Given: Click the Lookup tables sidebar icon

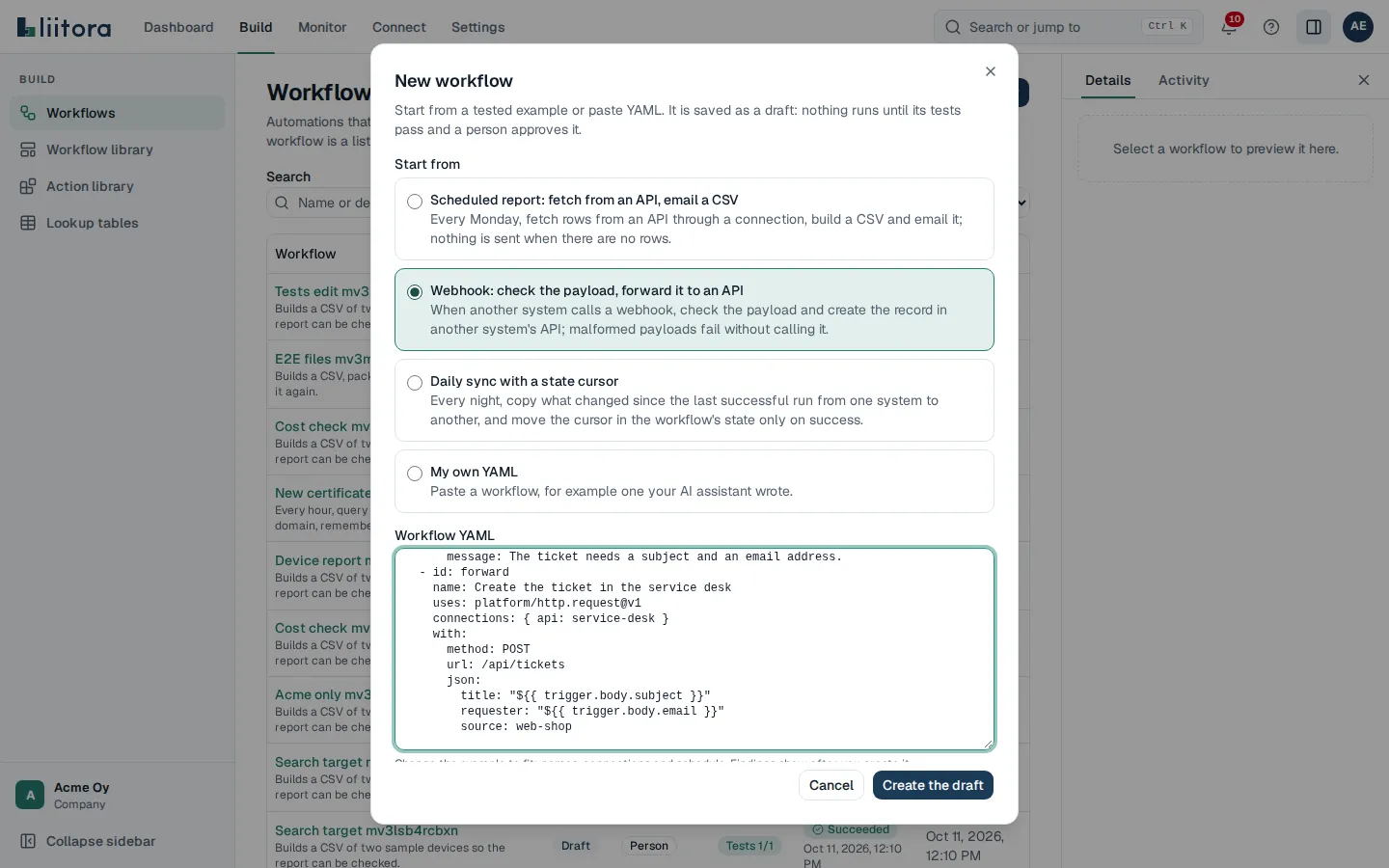Looking at the screenshot, I should pyautogui.click(x=28, y=223).
